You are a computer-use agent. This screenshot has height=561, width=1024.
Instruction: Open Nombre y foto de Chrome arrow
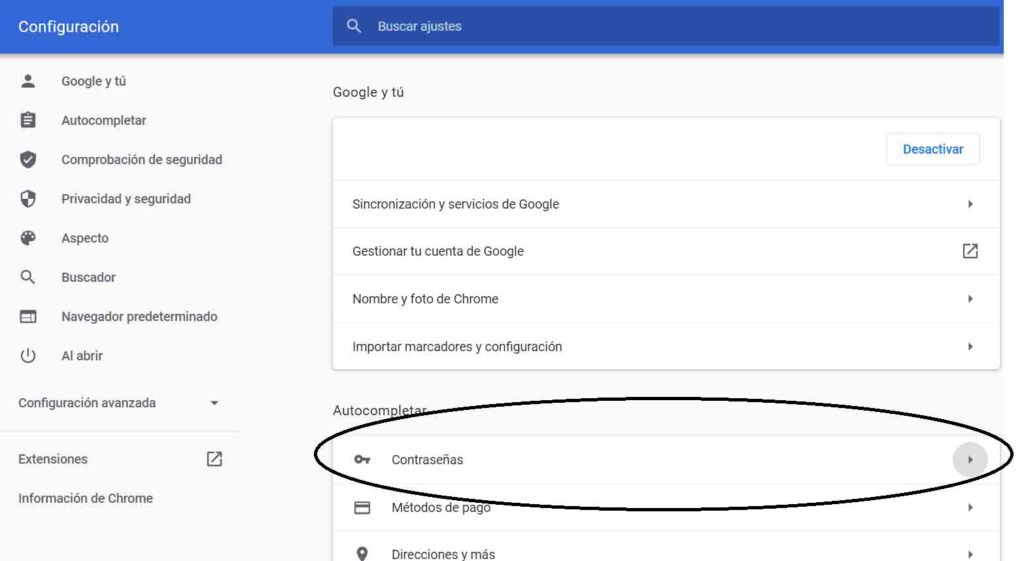[x=970, y=299]
